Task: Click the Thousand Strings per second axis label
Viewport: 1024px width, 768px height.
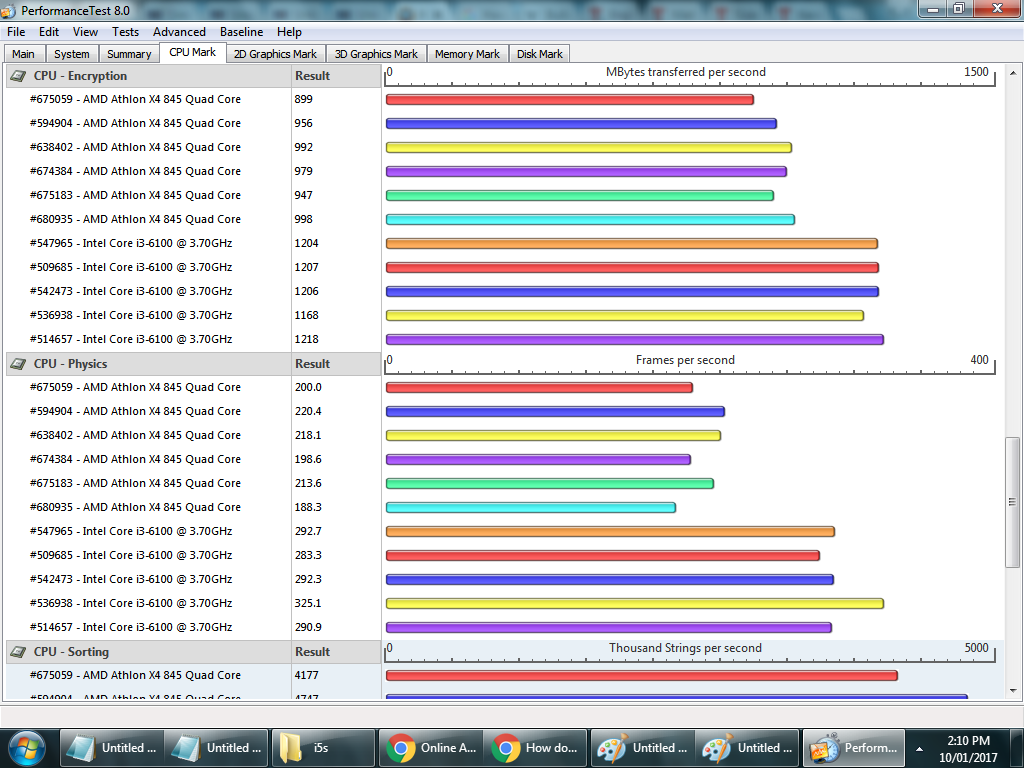Action: (685, 648)
